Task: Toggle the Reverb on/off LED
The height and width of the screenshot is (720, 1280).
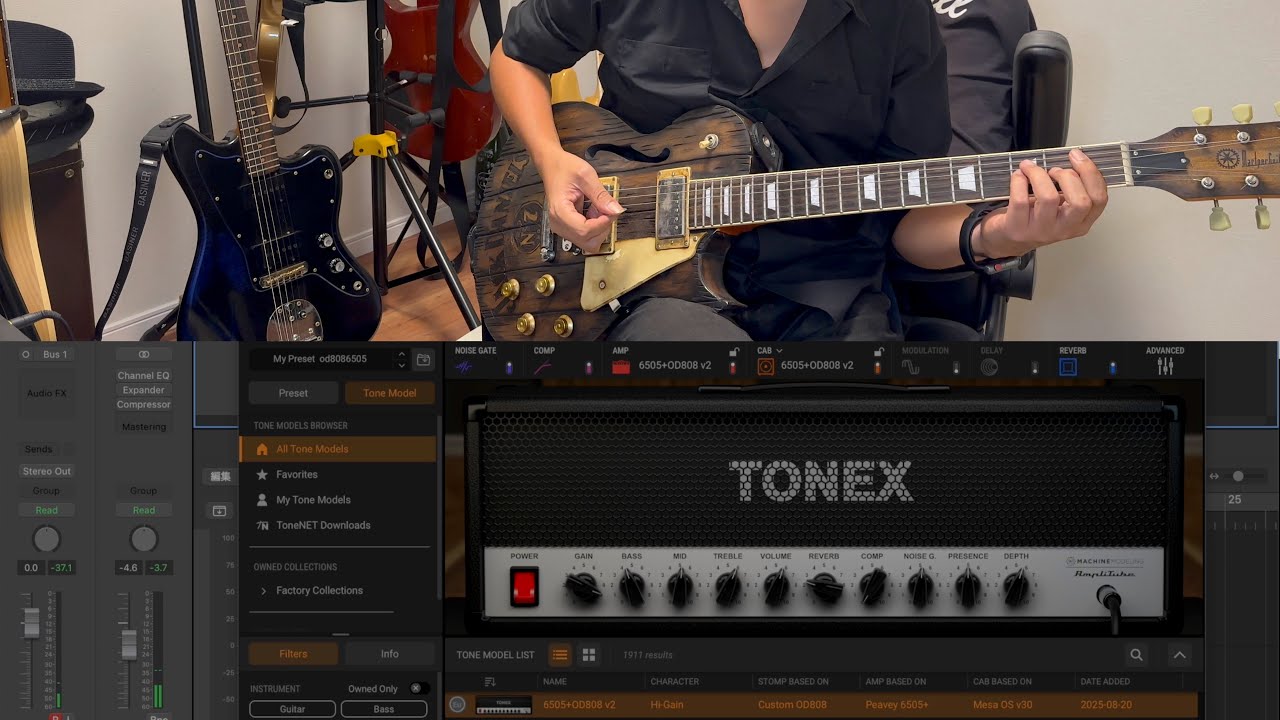Action: [x=1113, y=368]
